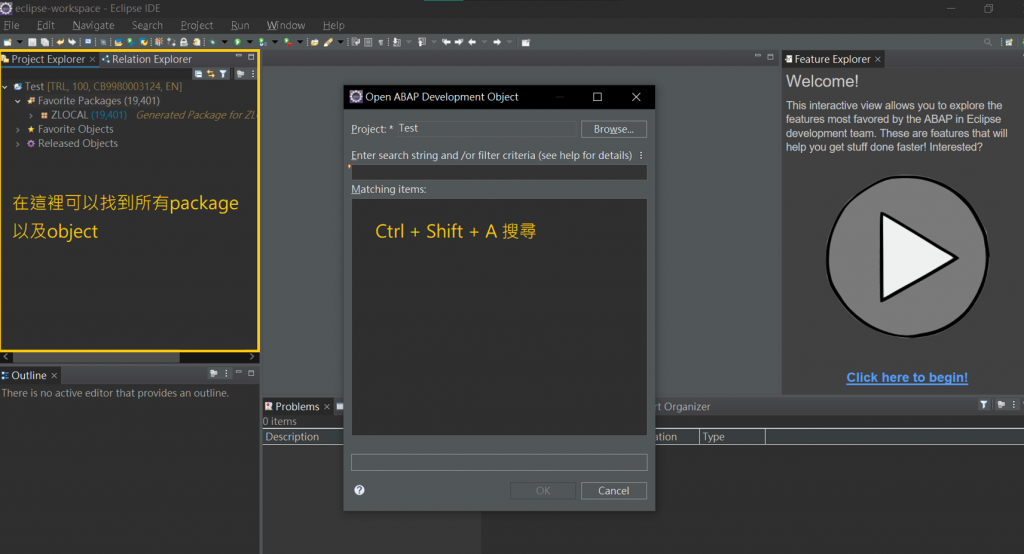
Task: Click the Description column header
Action: point(302,436)
